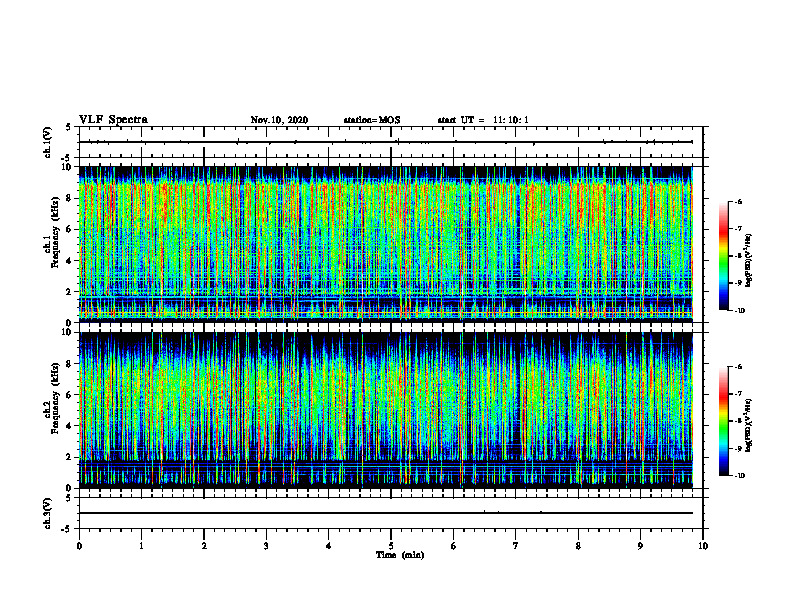Click the "1" tick label on time axis
The height and width of the screenshot is (612, 792).
click(141, 546)
